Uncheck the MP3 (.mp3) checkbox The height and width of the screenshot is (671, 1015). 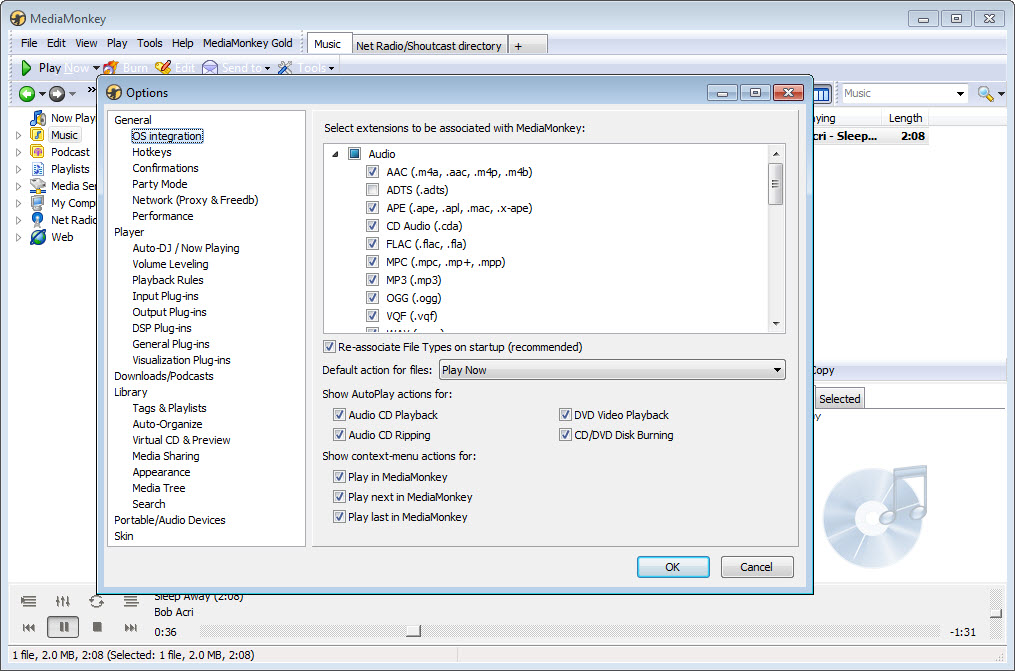point(372,280)
